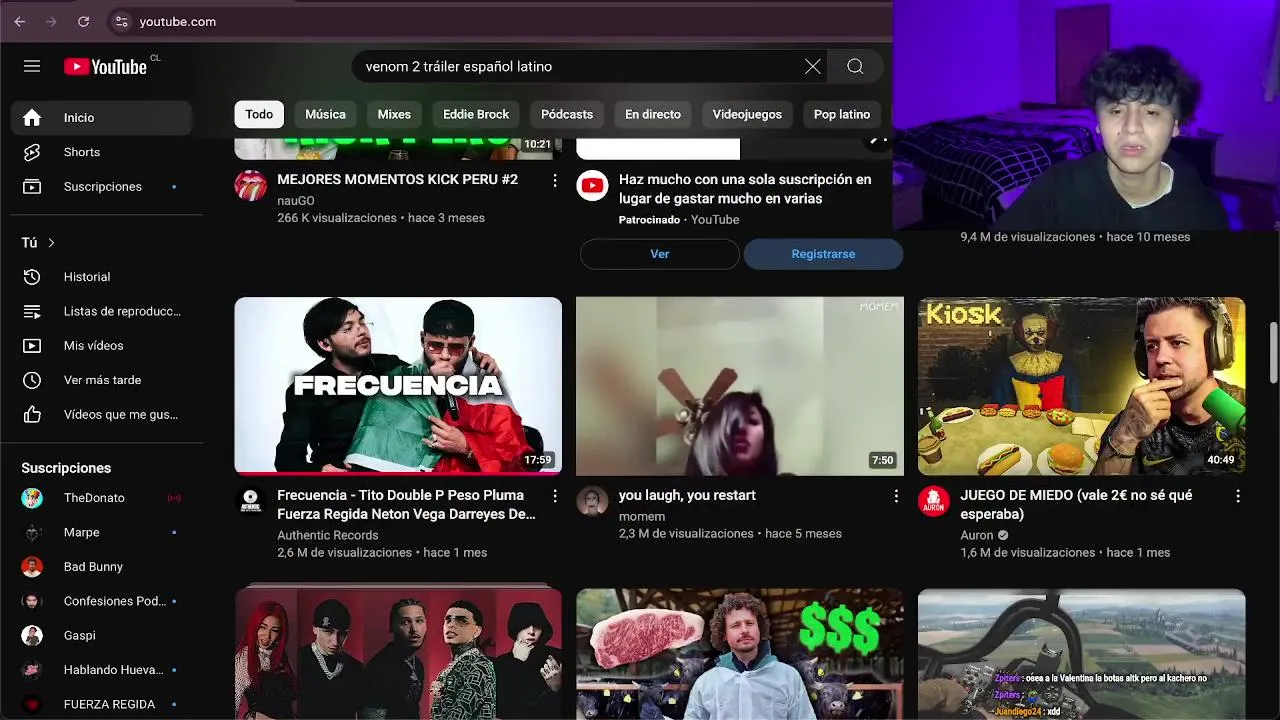Open options for MEJORES MOMENTOS KICK PERU video
The height and width of the screenshot is (720, 1280).
tap(554, 181)
